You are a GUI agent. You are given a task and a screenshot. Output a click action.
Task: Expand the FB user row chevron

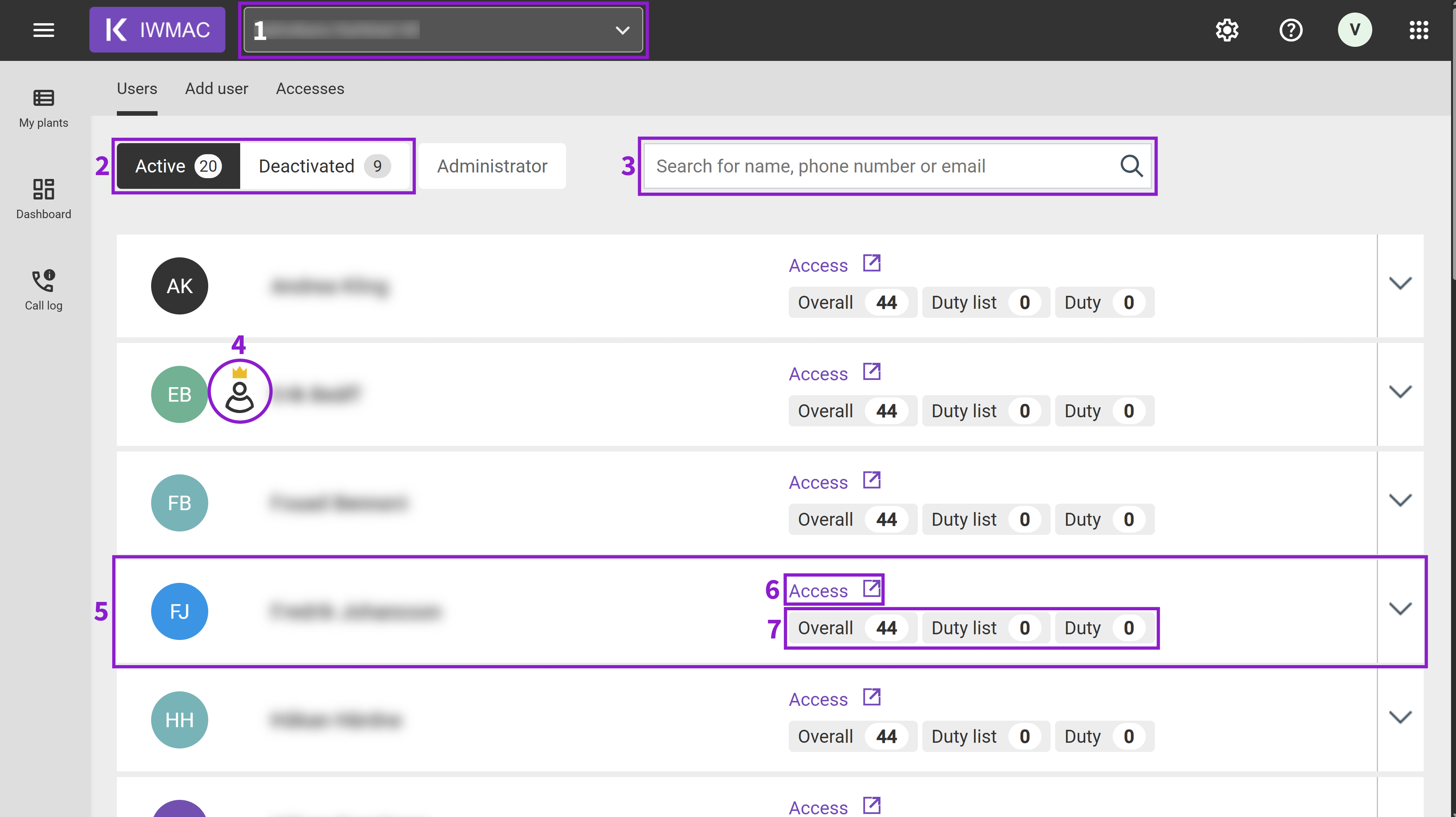tap(1400, 500)
